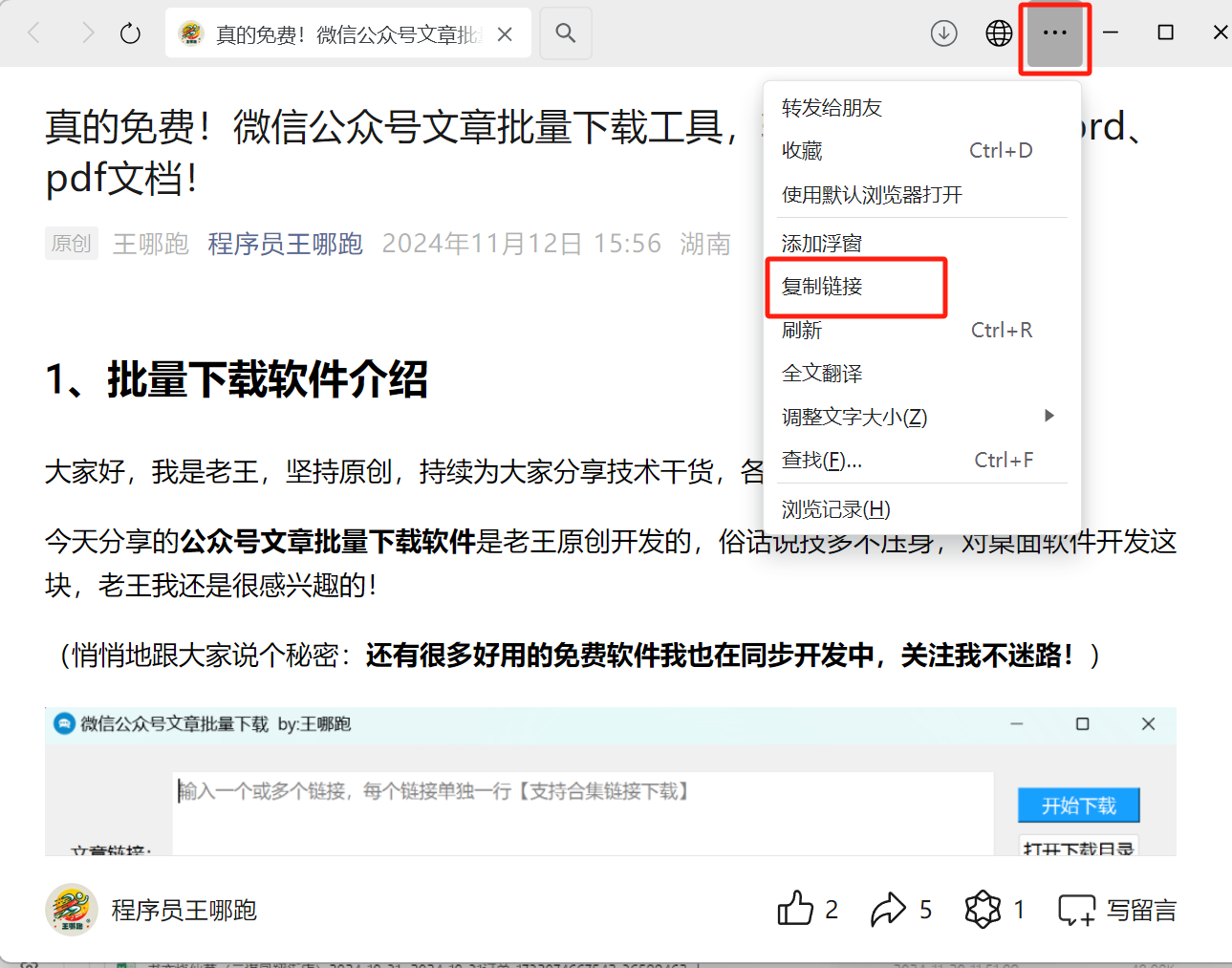Reload the page using the refresh icon
Viewport: 1232px width, 968px height.
pyautogui.click(x=131, y=33)
